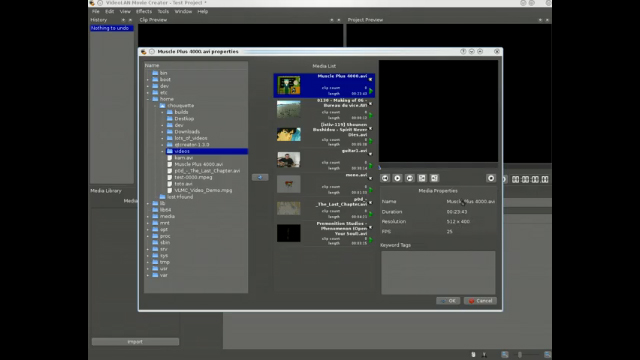Click the Import button in Media Library
This screenshot has width=640, height=360.
[x=135, y=342]
